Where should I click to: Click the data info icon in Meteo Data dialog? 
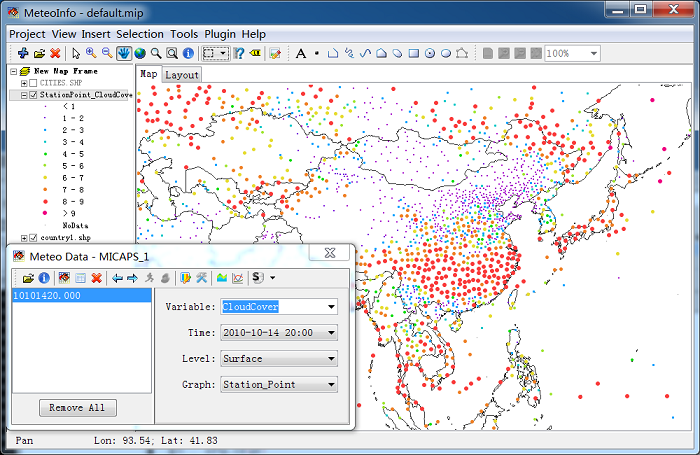tap(44, 278)
